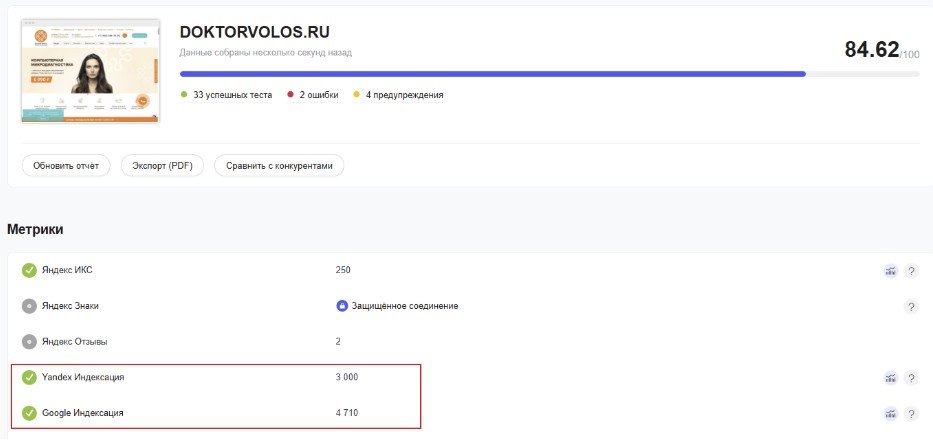Click gray status icon for Яндекс Знаки
Image resolution: width=933 pixels, height=446 pixels.
(29, 306)
